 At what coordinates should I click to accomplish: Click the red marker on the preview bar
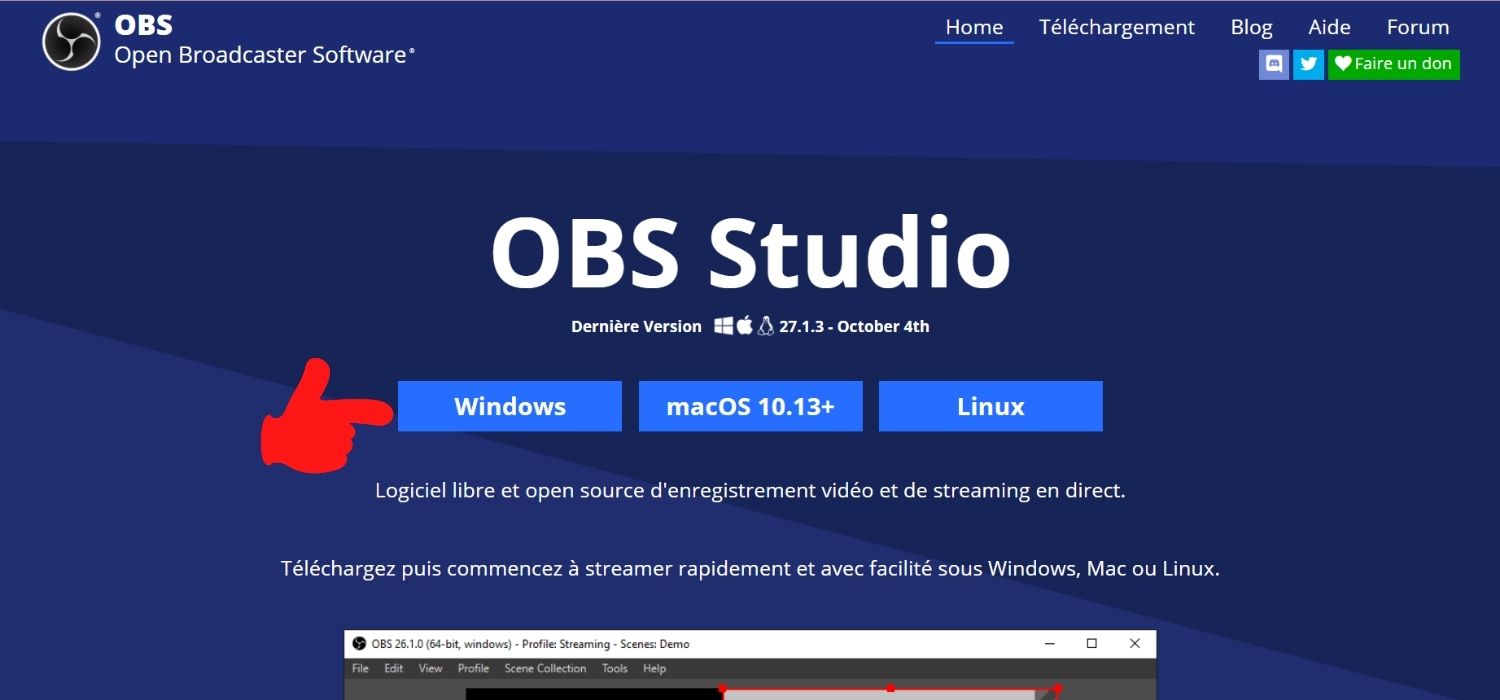890,688
